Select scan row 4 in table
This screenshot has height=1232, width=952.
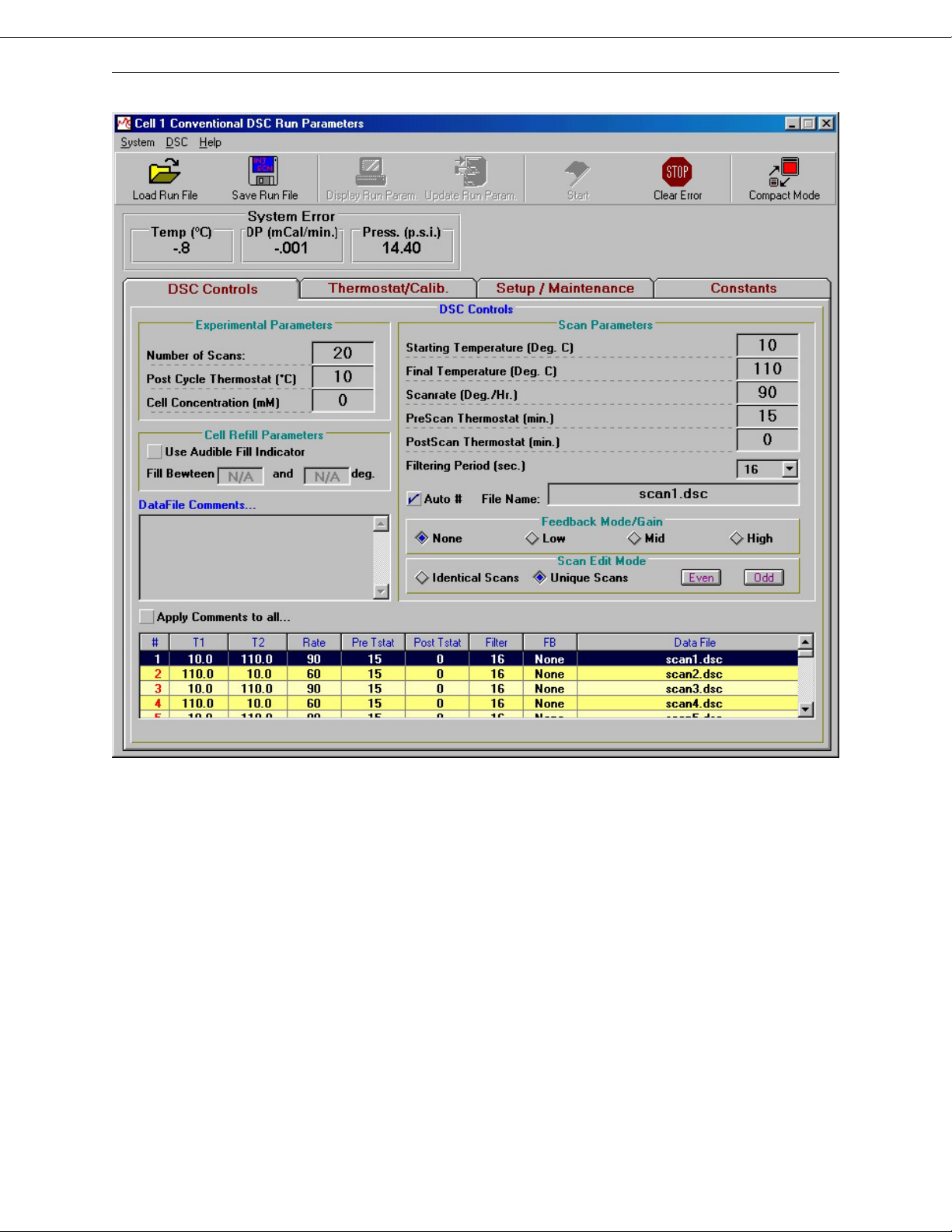click(469, 703)
